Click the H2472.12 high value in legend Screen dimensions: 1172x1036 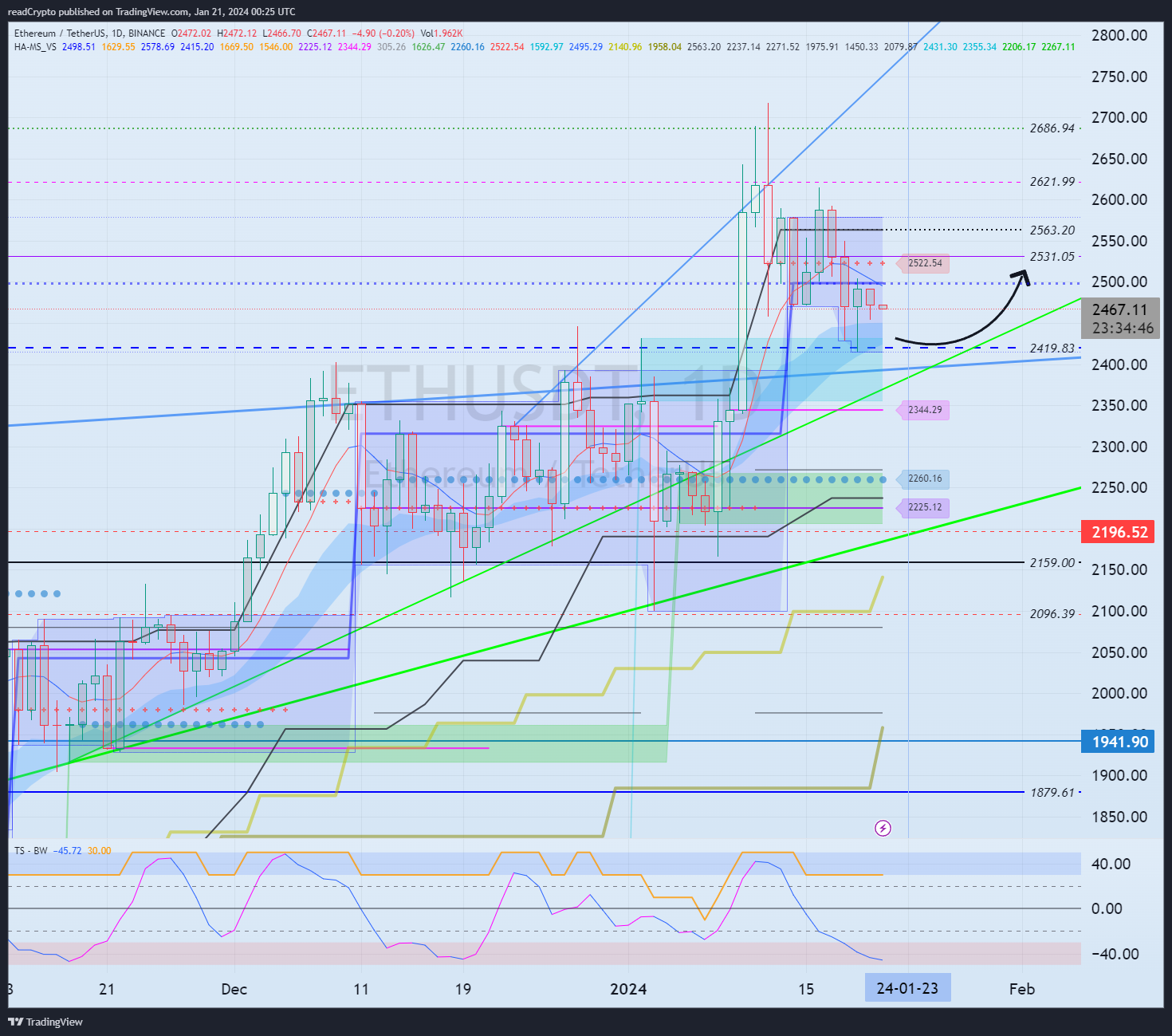tap(237, 33)
